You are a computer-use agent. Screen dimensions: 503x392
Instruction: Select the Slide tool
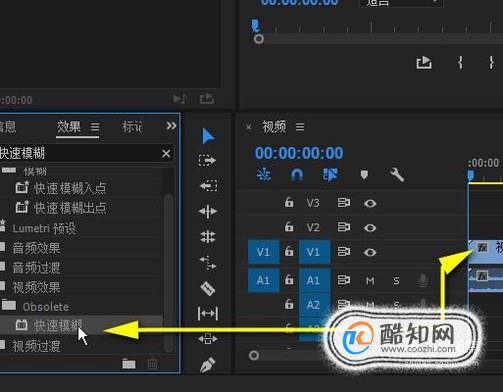208,339
